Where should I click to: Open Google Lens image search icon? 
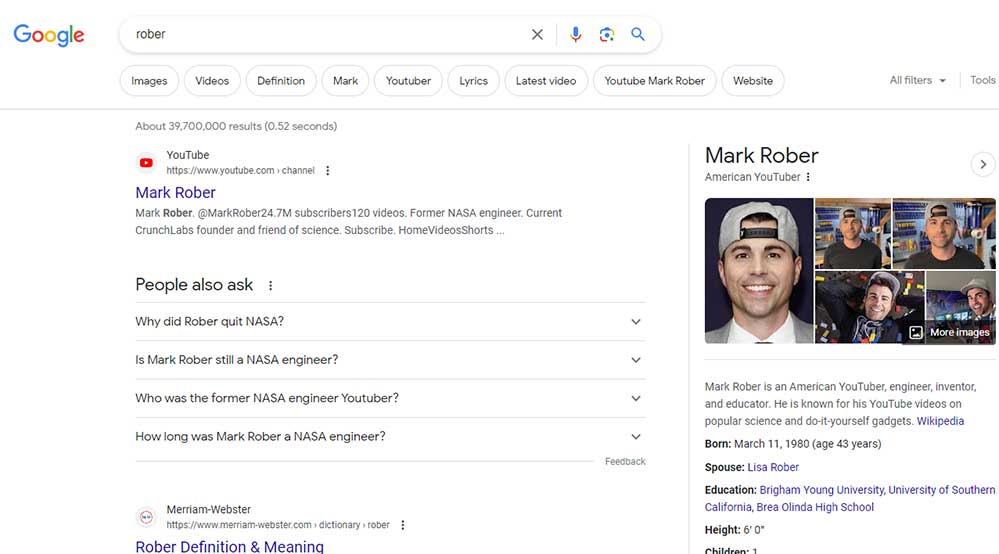click(607, 34)
